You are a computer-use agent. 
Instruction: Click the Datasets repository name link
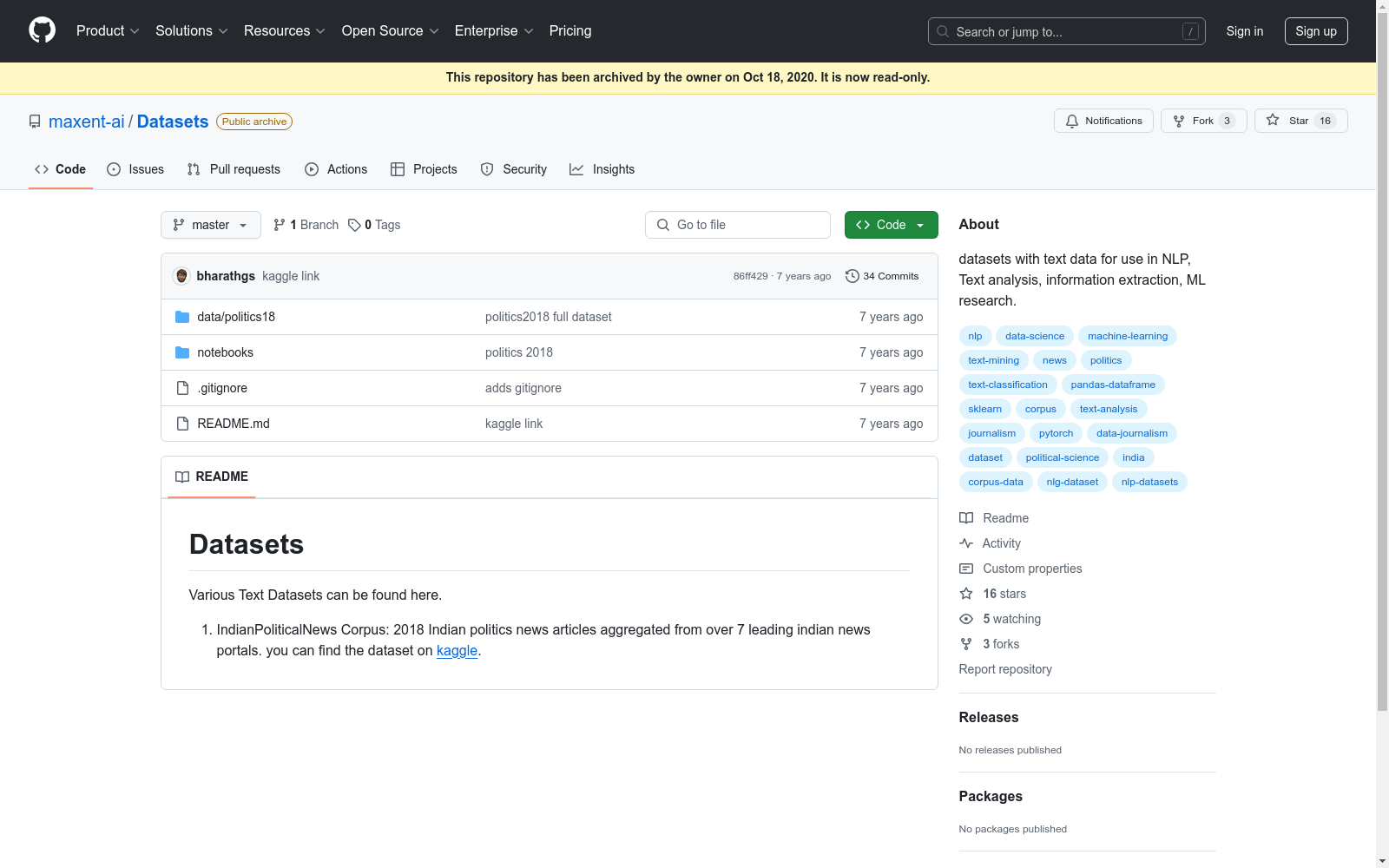tap(173, 122)
